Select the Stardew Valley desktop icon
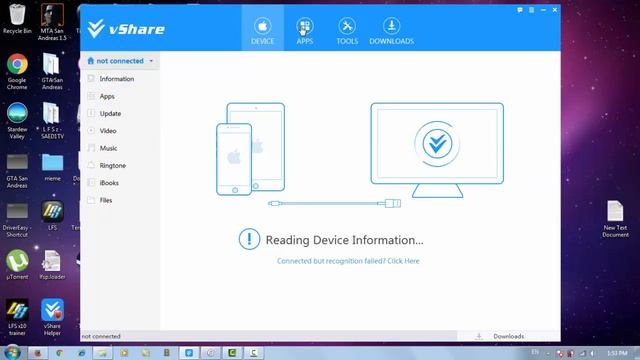 click(17, 121)
